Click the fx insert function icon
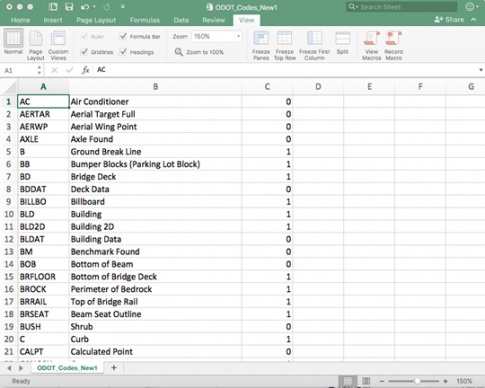The image size is (485, 388). (86, 70)
